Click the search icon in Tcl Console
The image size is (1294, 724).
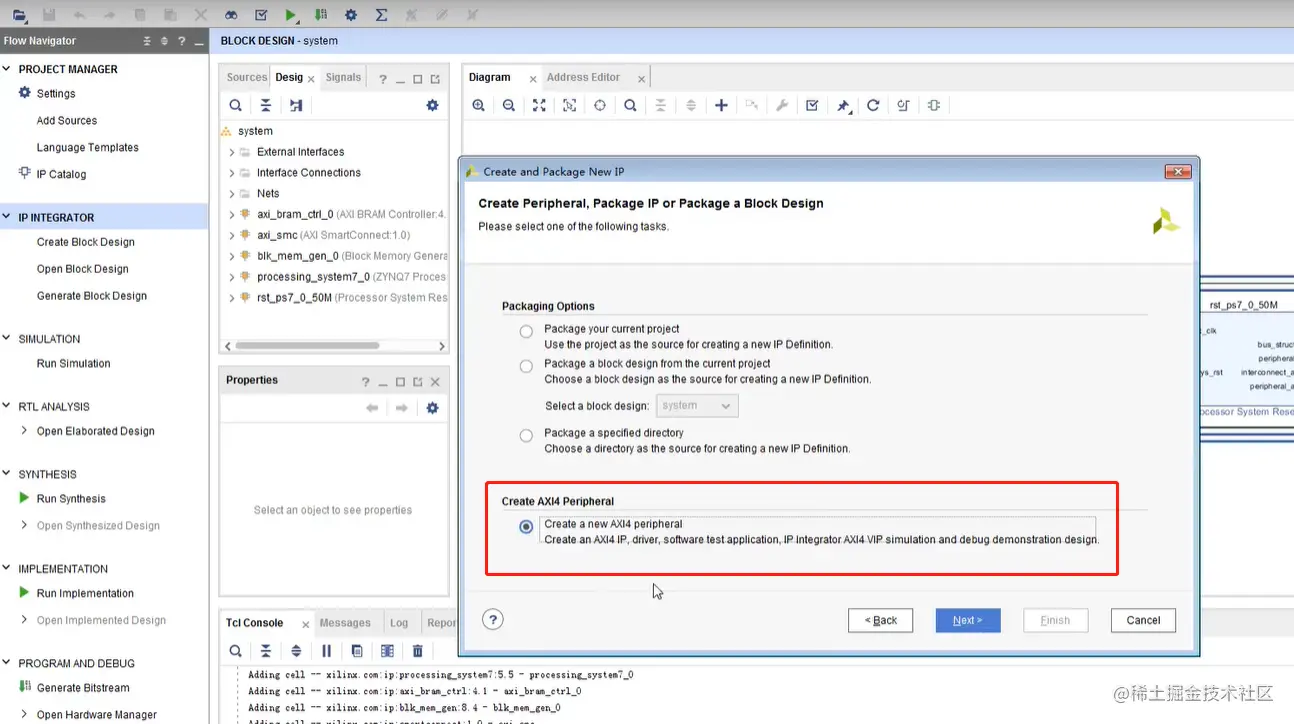[235, 651]
